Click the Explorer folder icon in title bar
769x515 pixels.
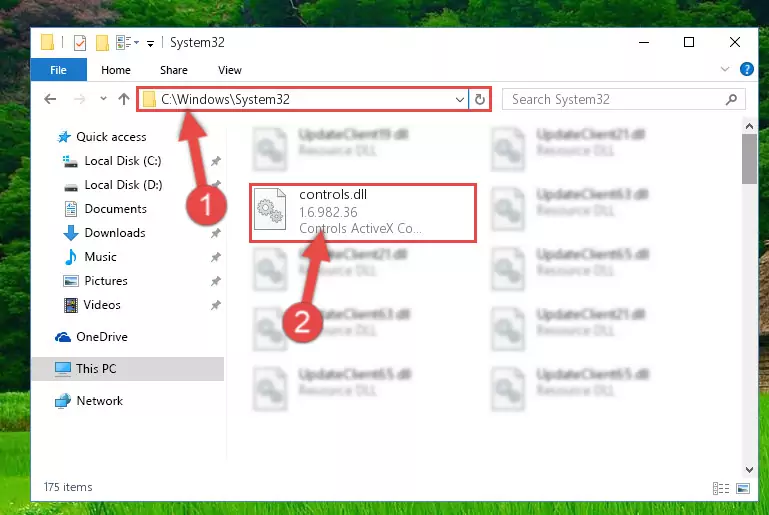click(x=47, y=42)
